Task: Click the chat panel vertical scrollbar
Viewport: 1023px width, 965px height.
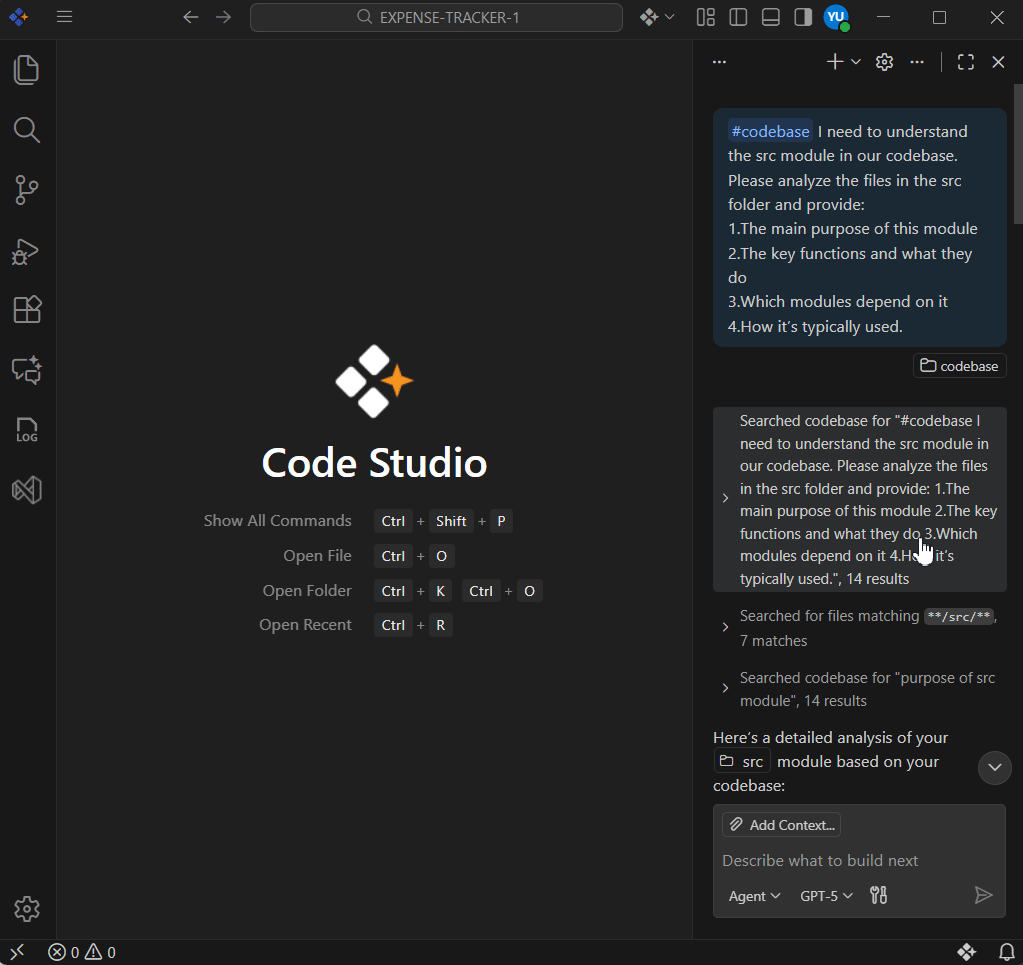Action: click(x=1018, y=154)
